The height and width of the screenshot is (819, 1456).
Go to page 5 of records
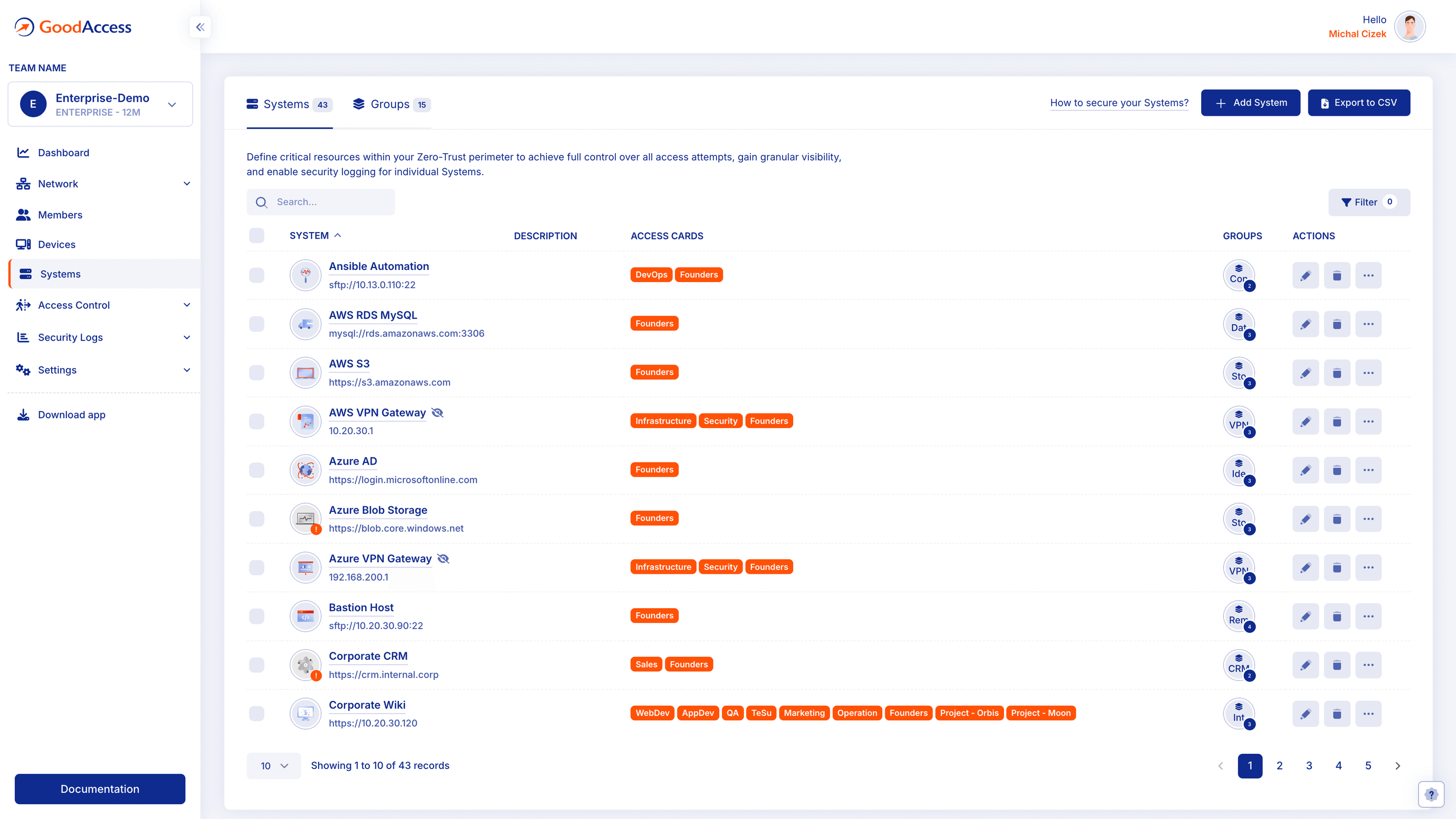1368,766
